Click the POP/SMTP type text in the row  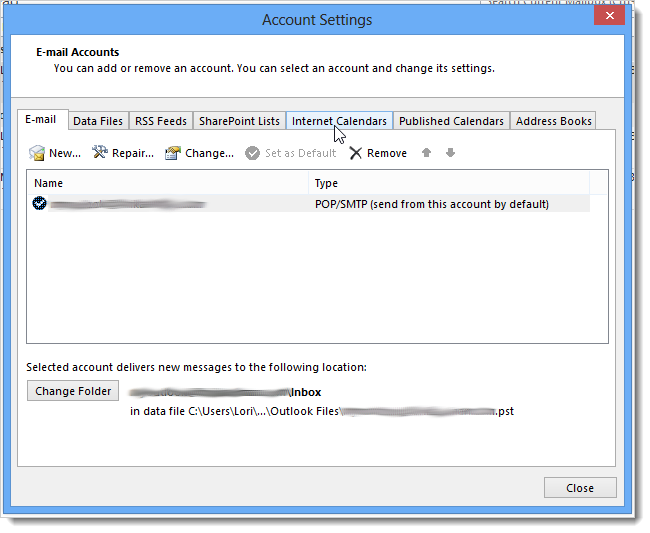tap(432, 204)
